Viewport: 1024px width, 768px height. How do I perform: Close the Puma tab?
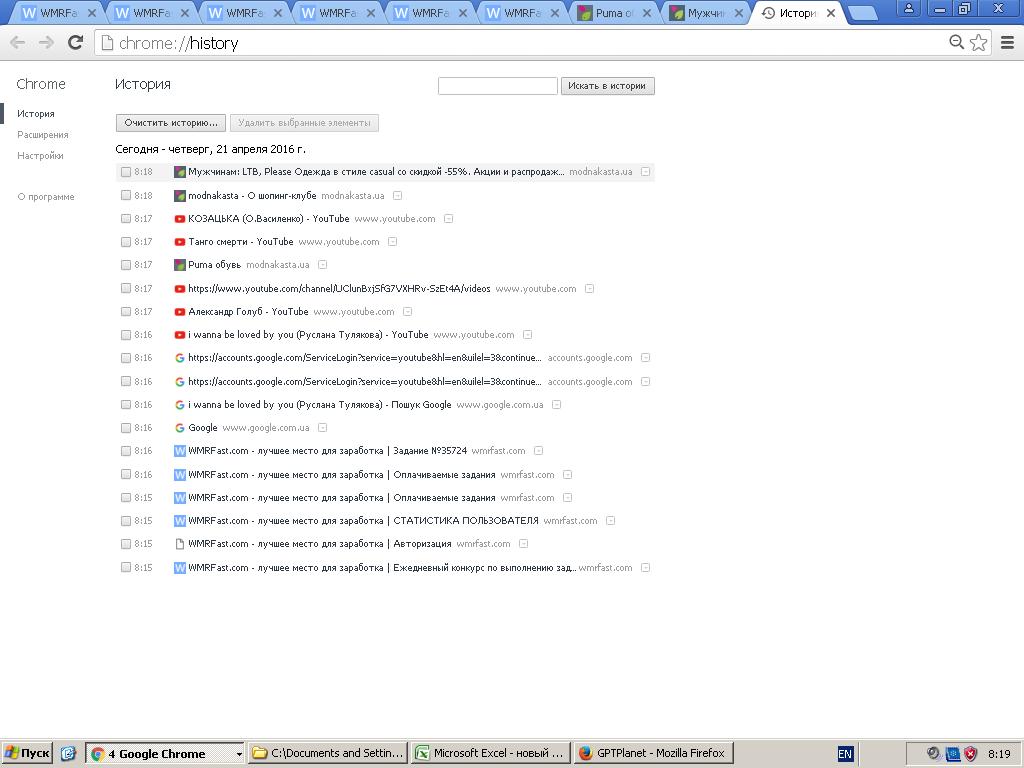(x=647, y=12)
